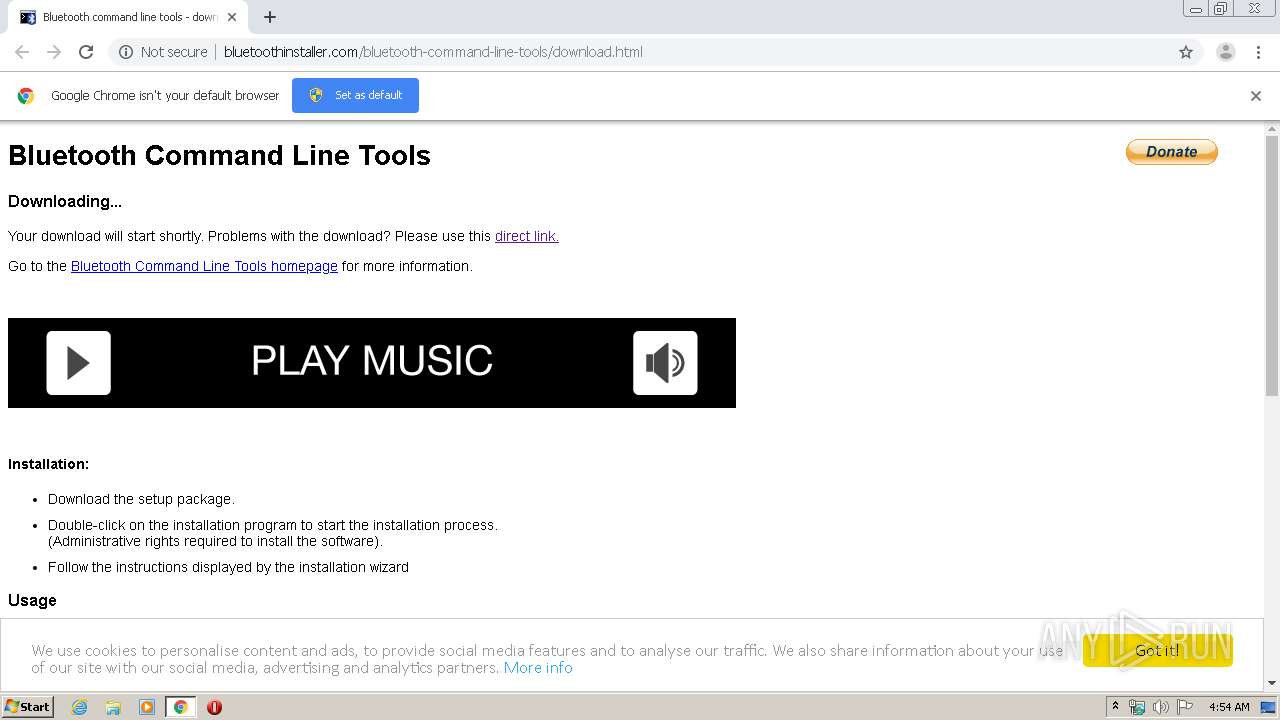This screenshot has height=720, width=1280.
Task: Reload the page with the refresh icon
Action: tap(86, 52)
